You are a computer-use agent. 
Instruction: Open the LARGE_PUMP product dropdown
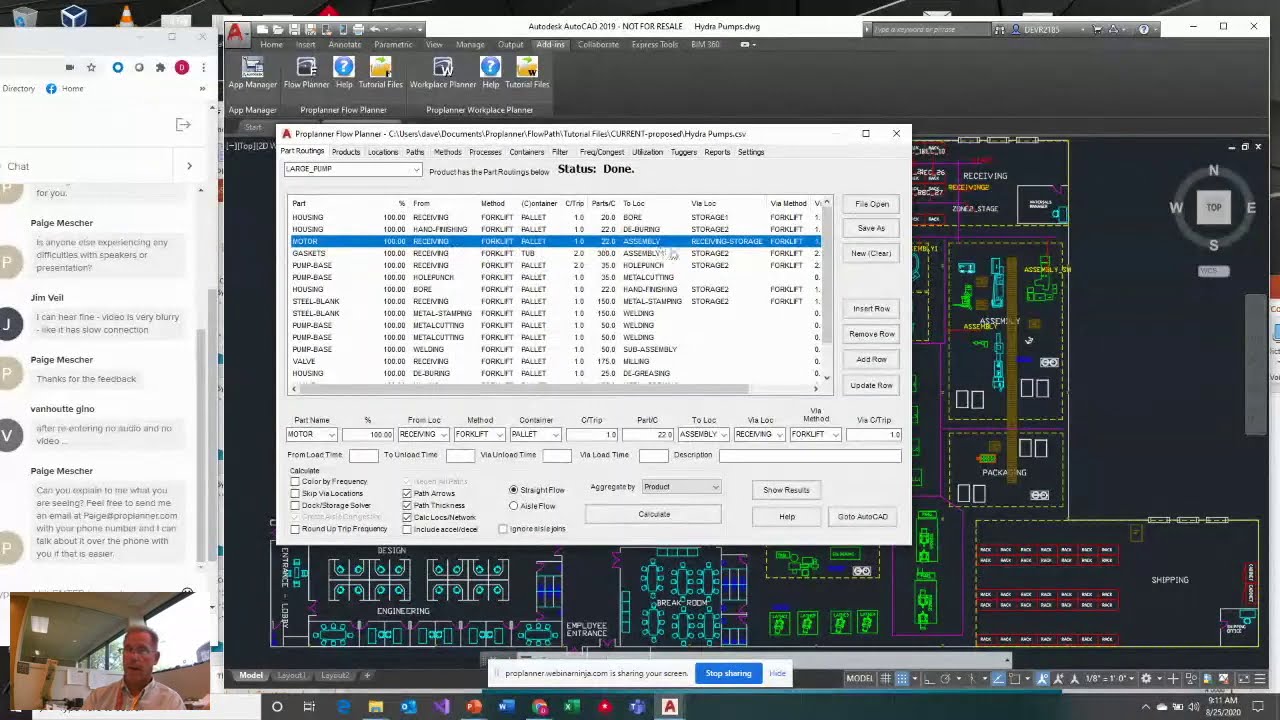point(353,169)
